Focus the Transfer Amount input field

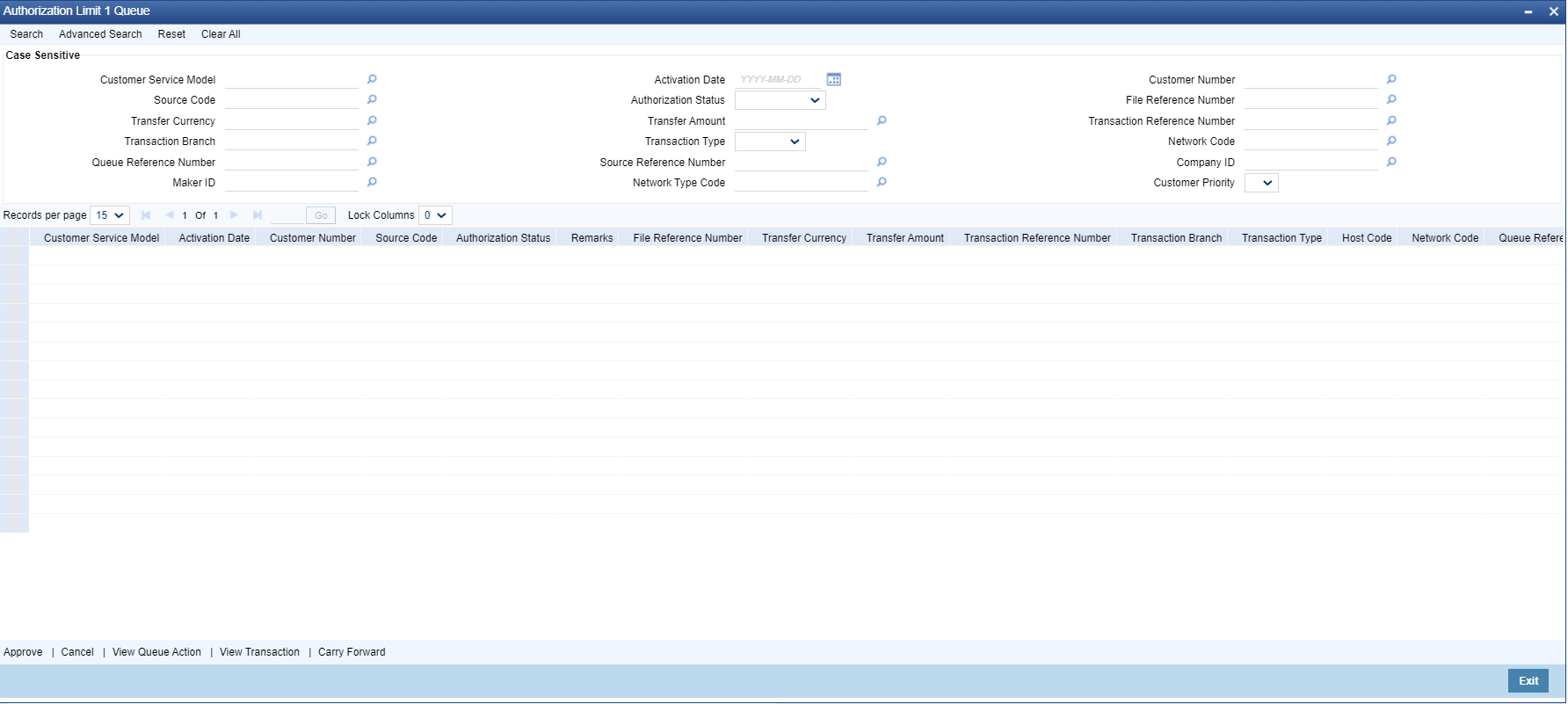802,120
